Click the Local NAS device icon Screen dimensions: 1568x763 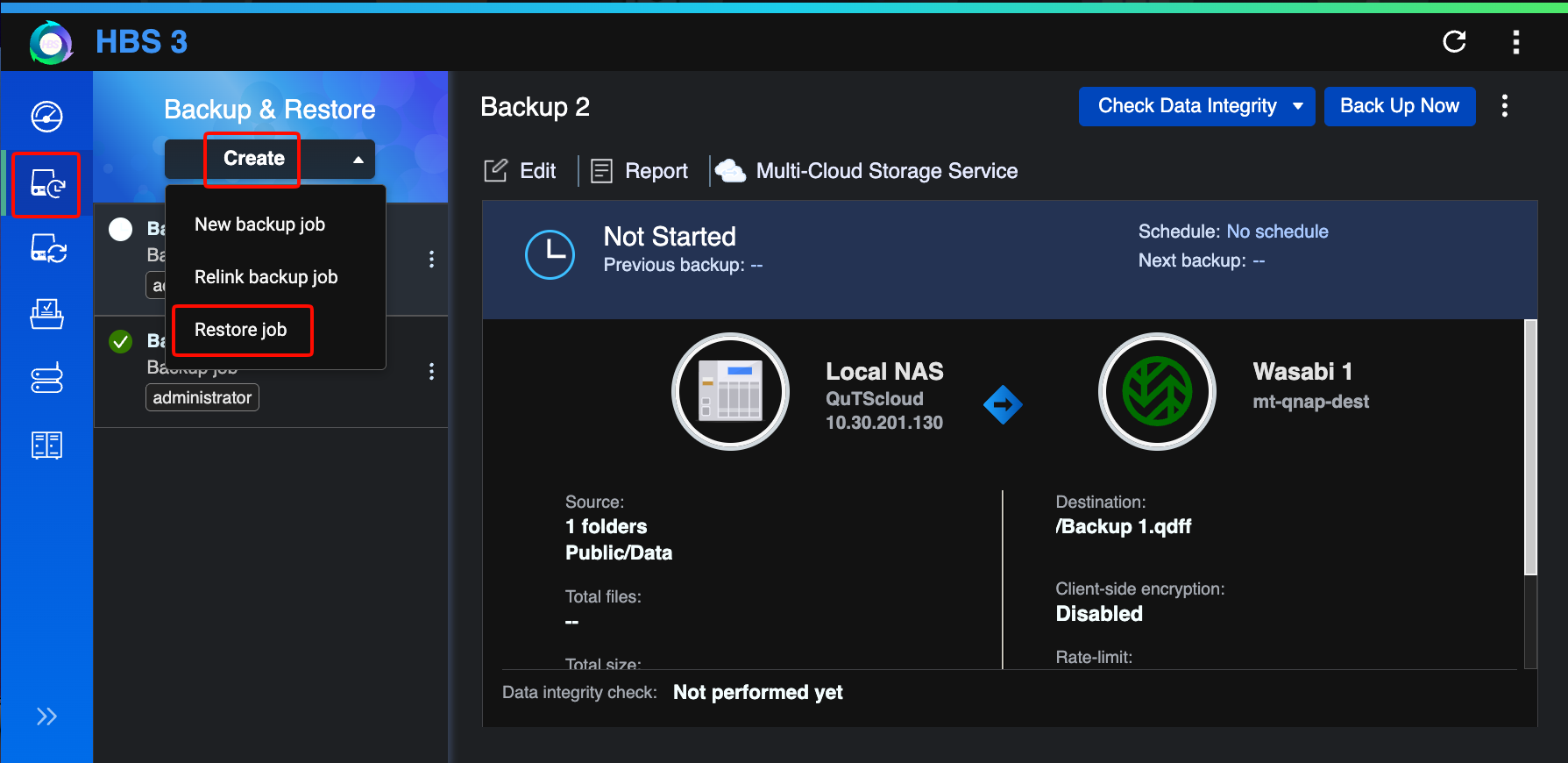coord(730,391)
